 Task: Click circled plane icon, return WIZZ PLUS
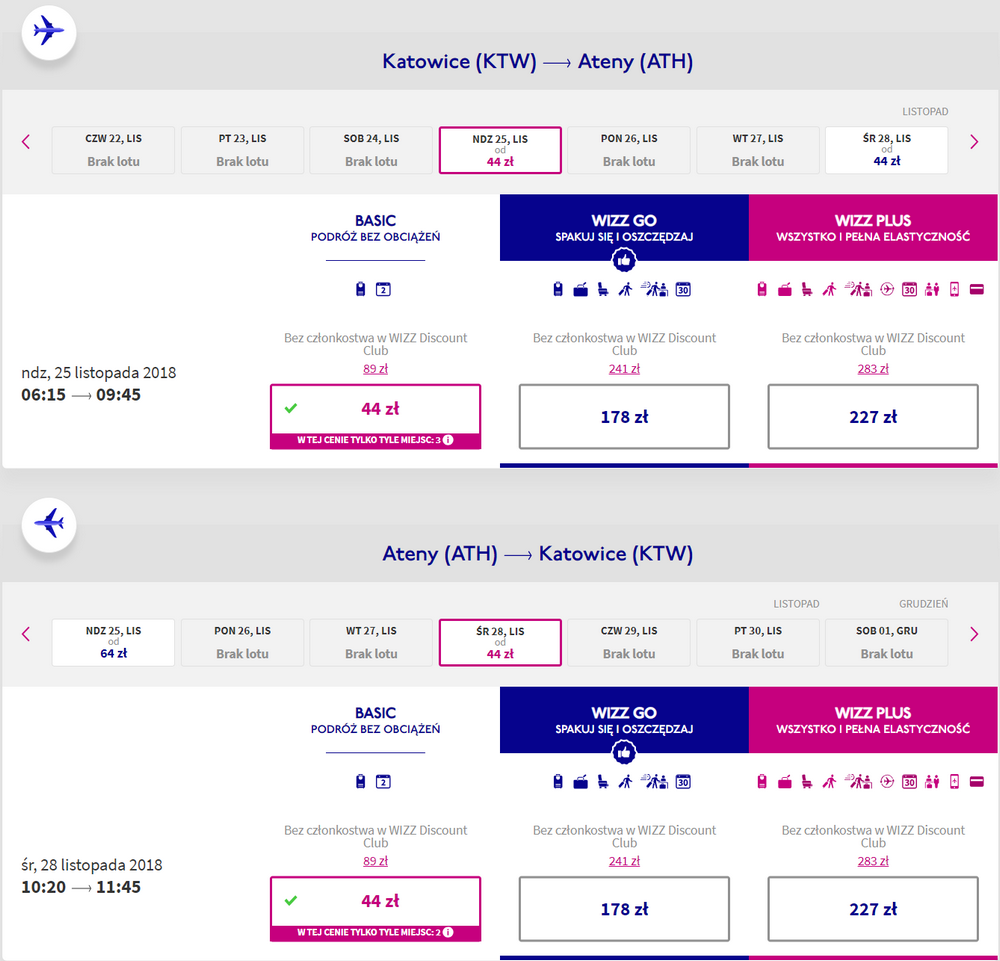point(887,782)
